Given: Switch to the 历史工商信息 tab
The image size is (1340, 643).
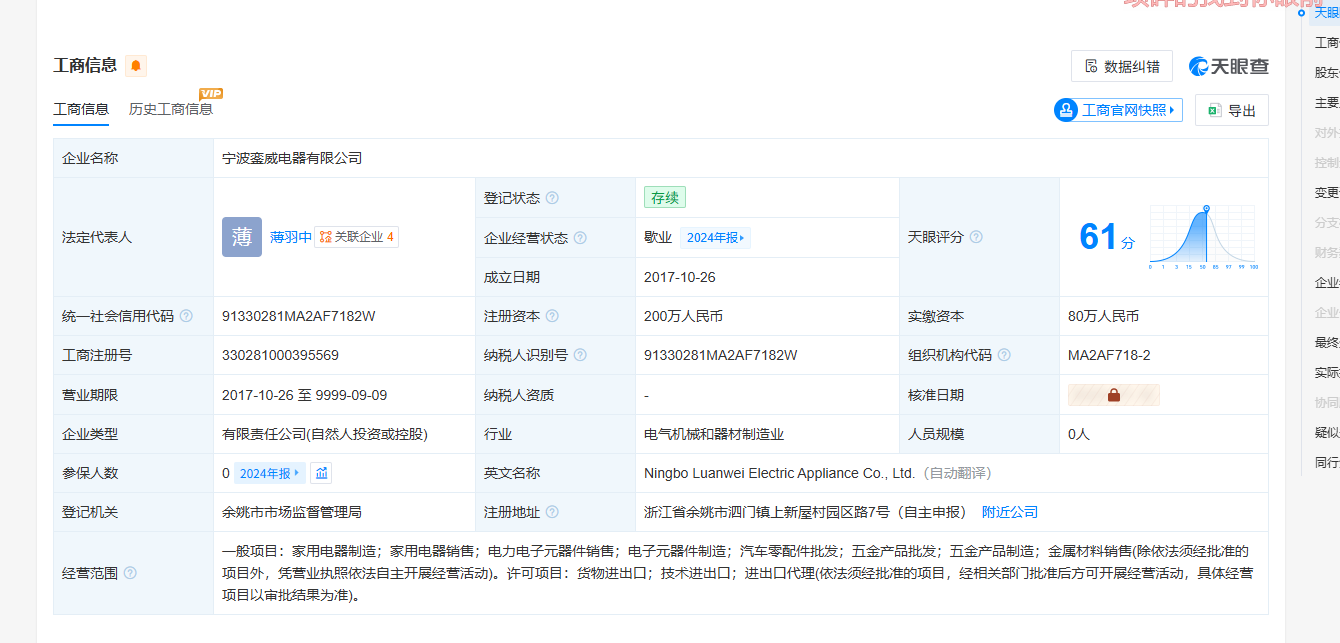Looking at the screenshot, I should pos(171,109).
